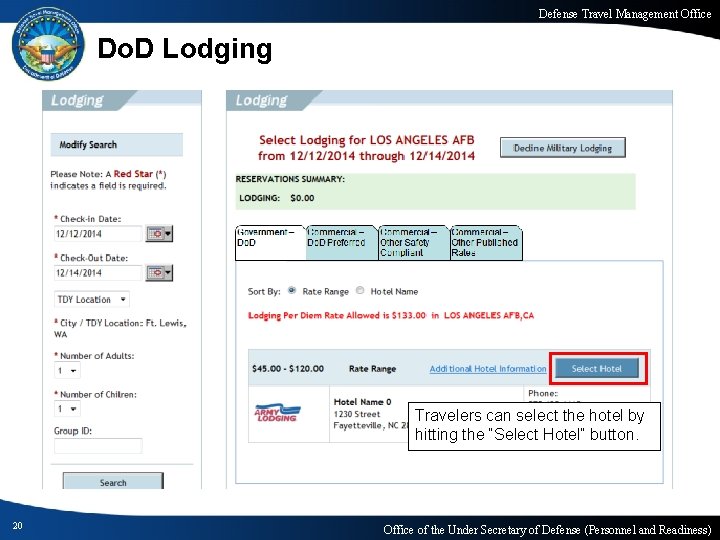
Task: Click the 1230 Street address text
Action: (357, 414)
